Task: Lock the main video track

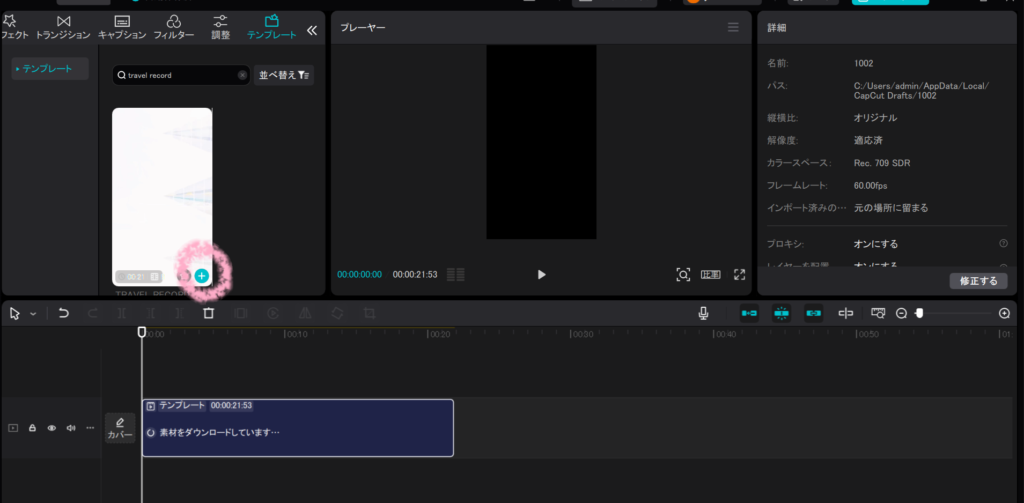Action: 32,428
